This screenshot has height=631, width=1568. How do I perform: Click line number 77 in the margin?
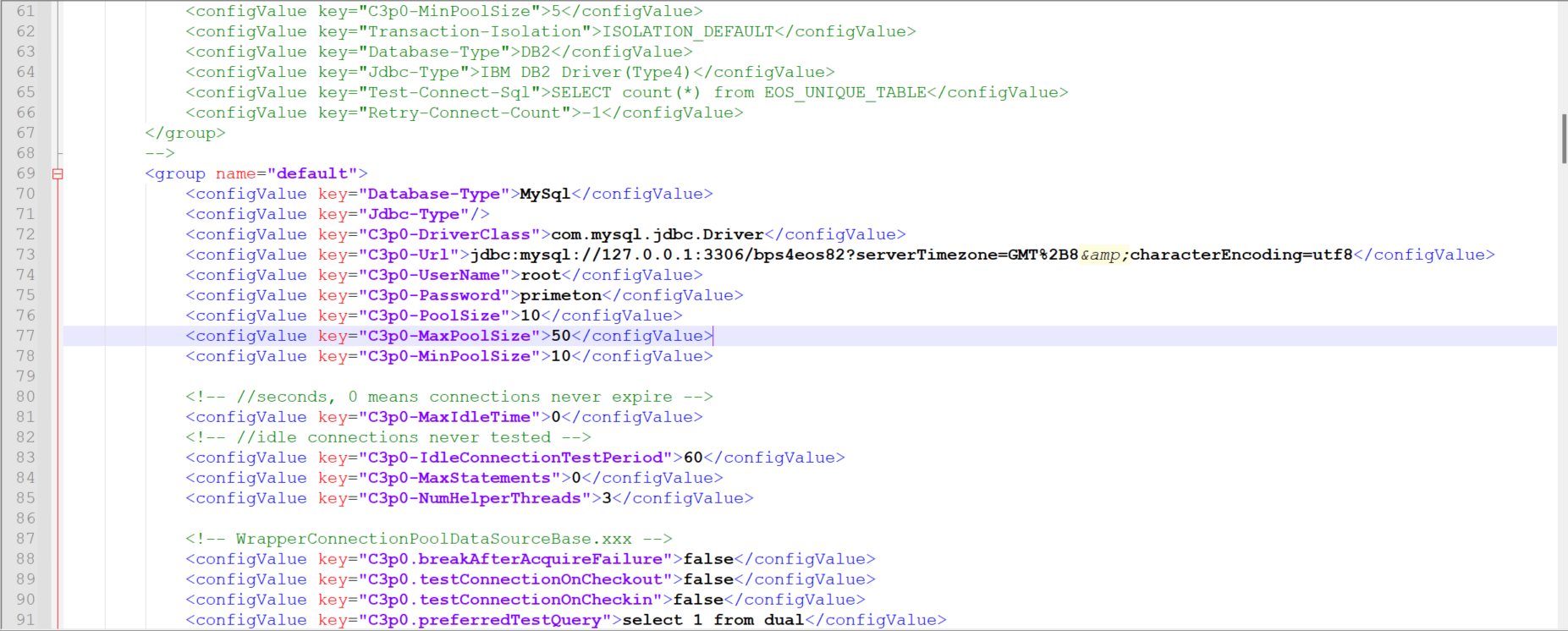point(26,336)
